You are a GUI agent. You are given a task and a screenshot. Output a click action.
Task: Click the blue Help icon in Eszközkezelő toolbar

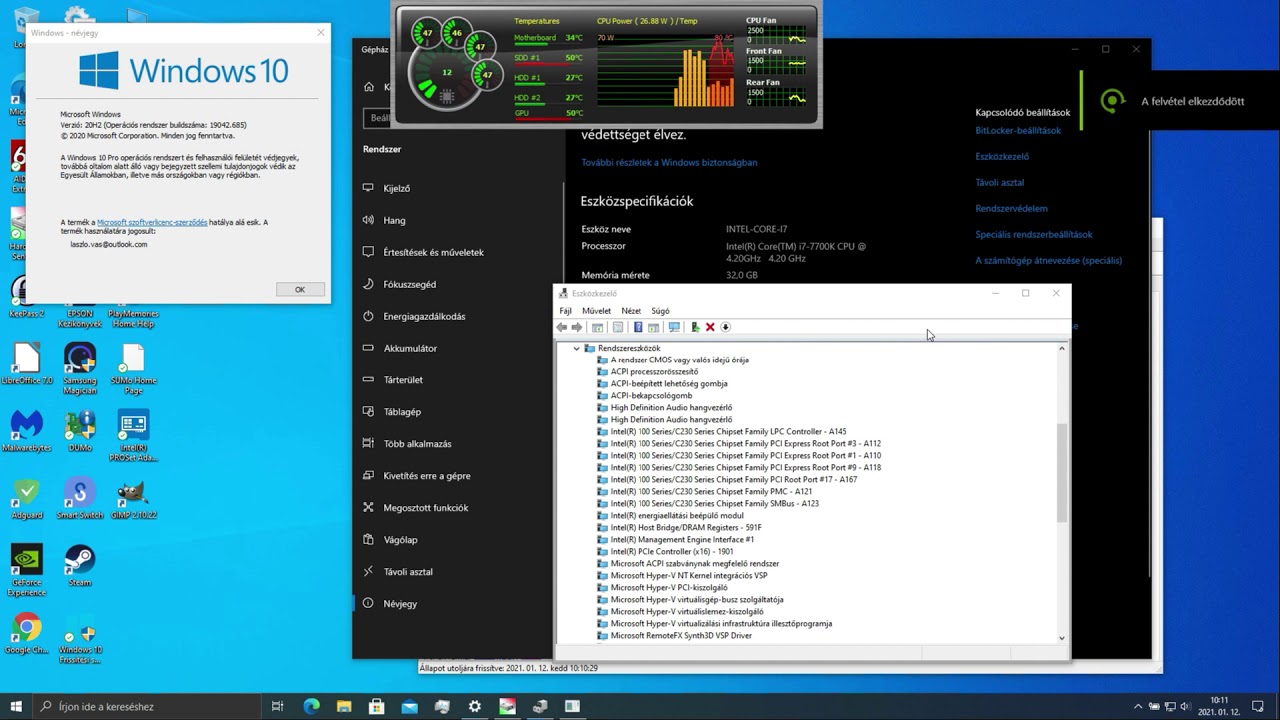coord(638,327)
